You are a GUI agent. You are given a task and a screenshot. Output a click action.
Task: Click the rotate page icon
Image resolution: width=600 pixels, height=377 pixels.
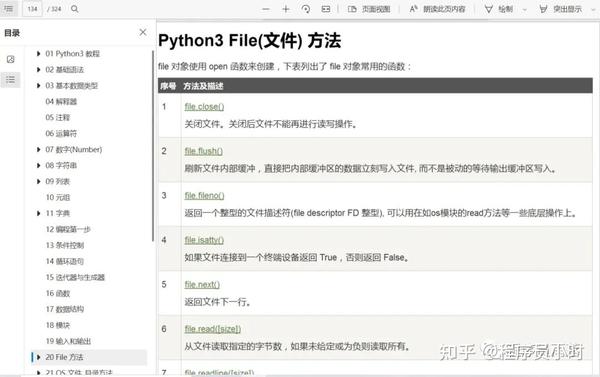point(306,9)
